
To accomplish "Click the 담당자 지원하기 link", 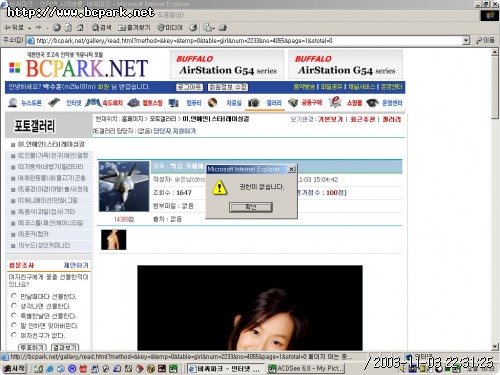I will click(x=174, y=131).
